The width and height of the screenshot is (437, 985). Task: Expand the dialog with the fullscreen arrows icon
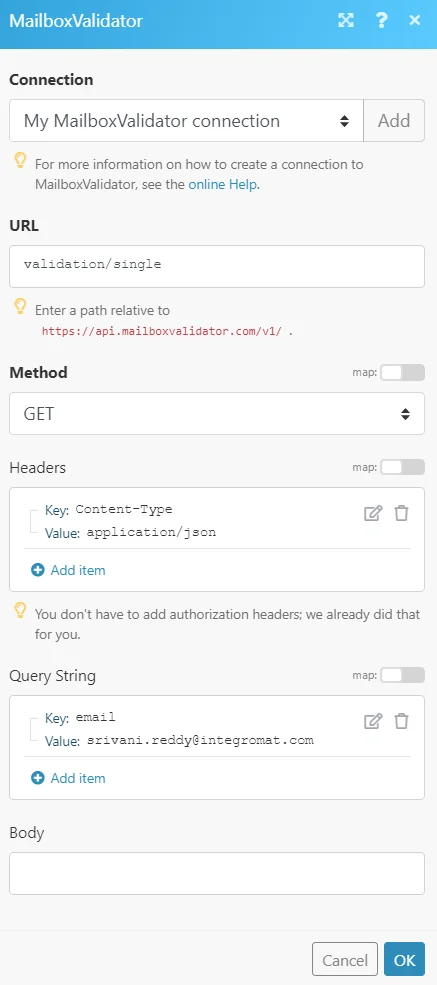point(345,21)
